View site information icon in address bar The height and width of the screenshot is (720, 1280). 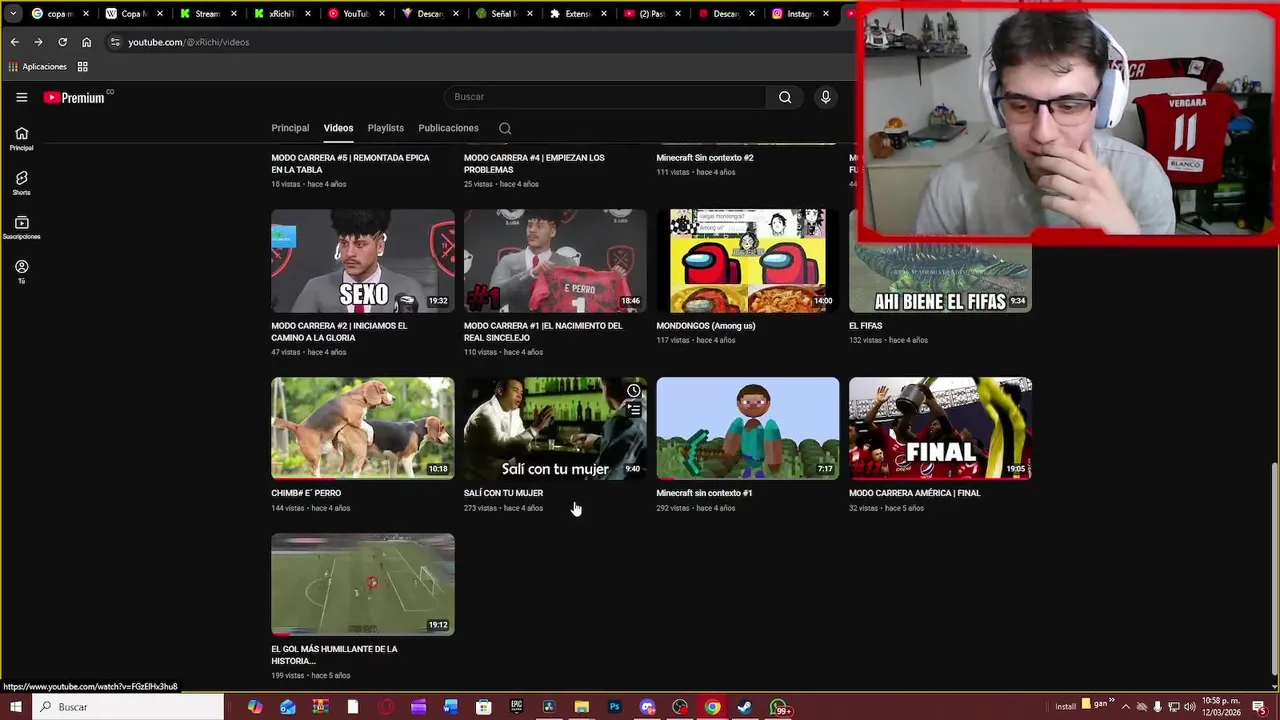click(x=115, y=42)
